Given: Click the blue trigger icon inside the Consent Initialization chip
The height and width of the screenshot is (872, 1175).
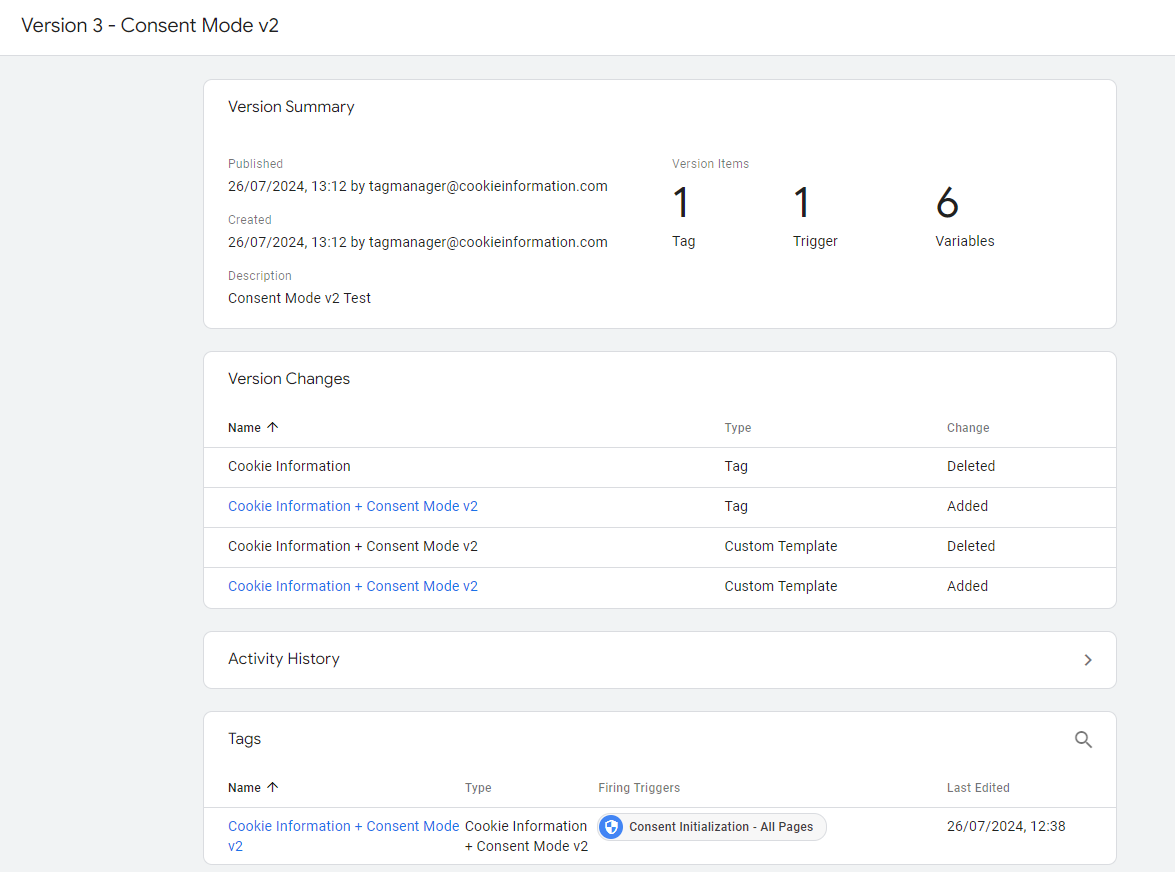Looking at the screenshot, I should point(611,826).
